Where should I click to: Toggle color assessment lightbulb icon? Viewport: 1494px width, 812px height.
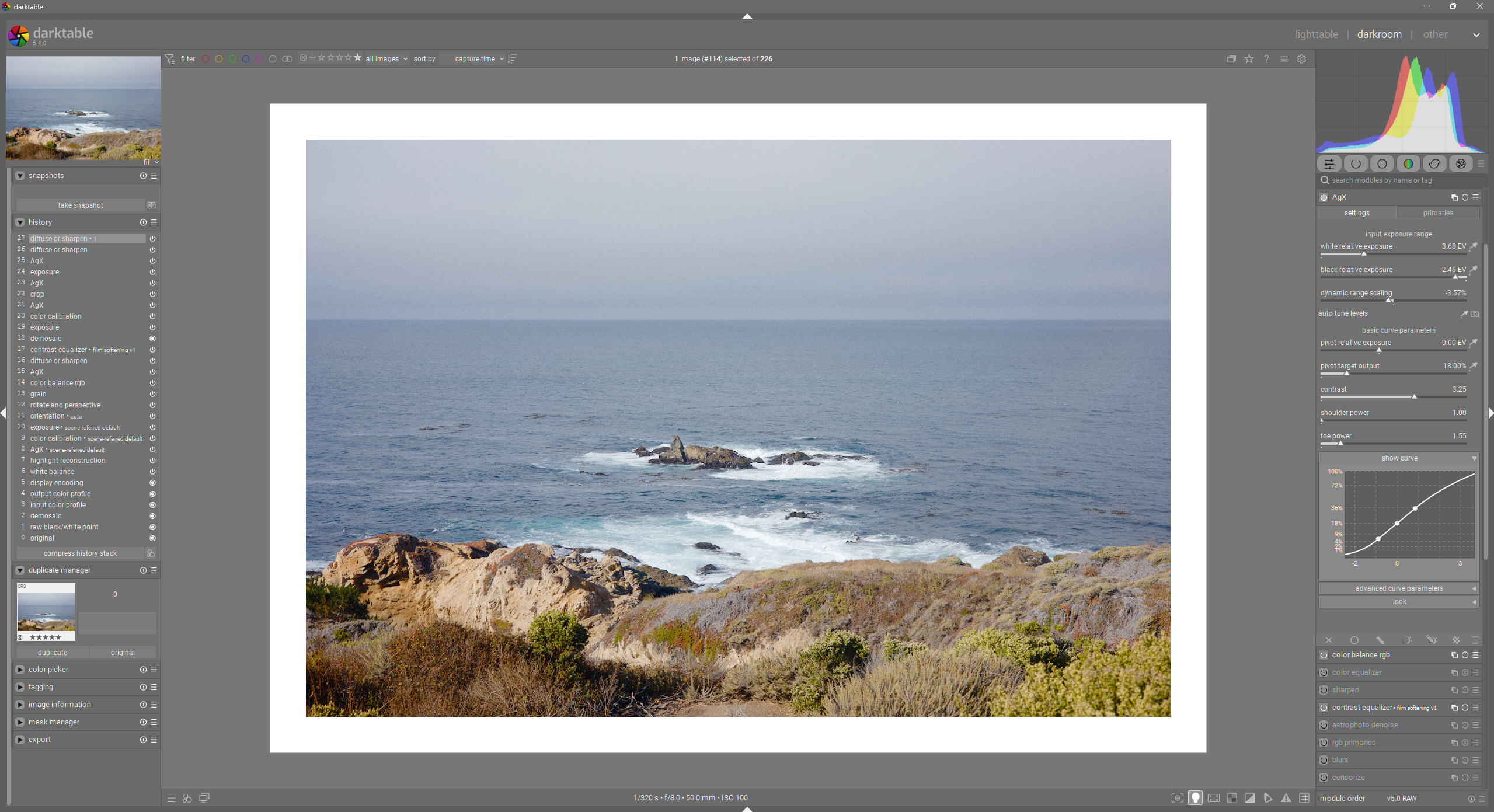tap(1195, 798)
